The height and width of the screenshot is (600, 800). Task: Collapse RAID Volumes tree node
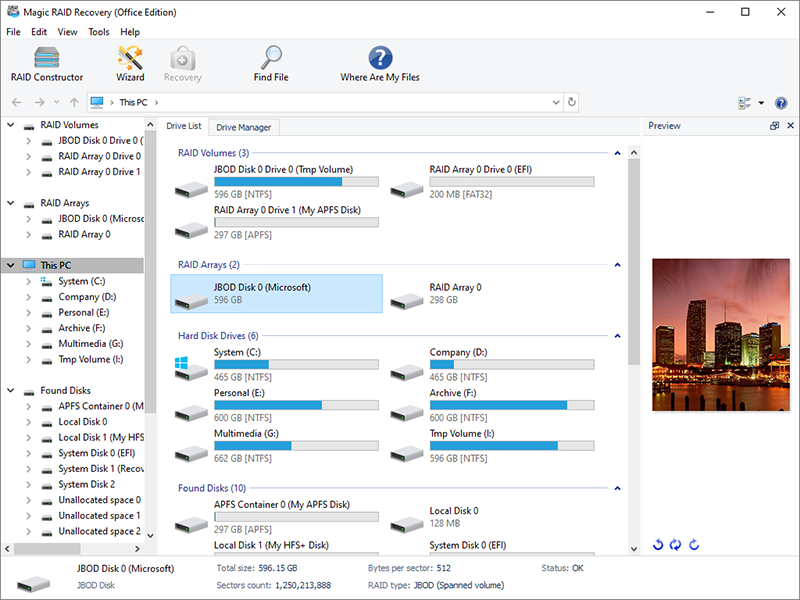tap(11, 125)
